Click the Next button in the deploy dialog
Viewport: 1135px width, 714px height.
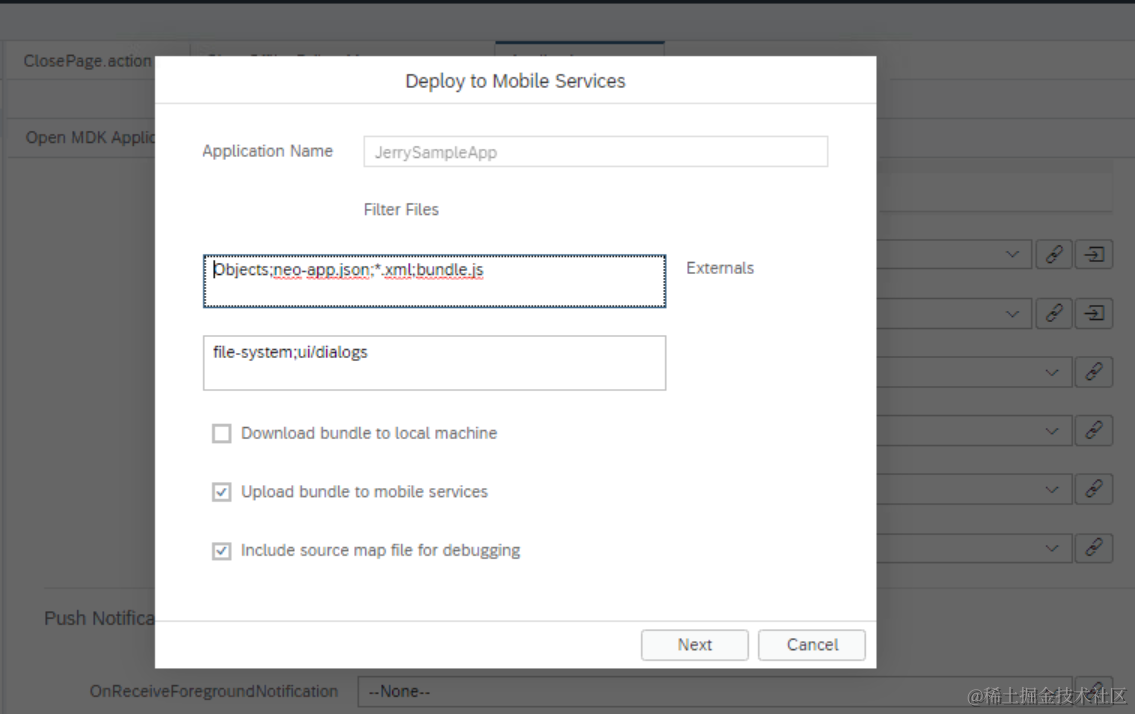[694, 644]
